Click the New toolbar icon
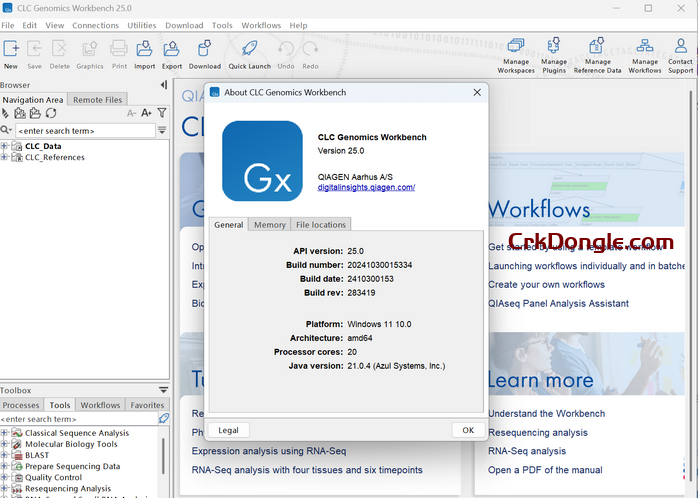This screenshot has height=498, width=700. pos(11,54)
